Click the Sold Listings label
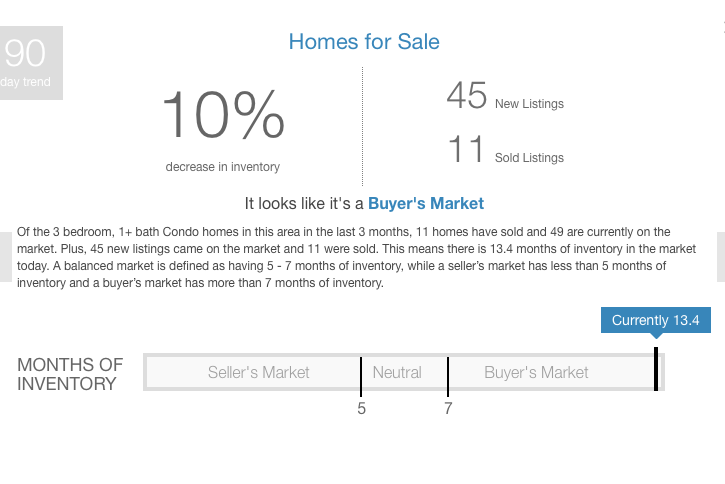 [529, 158]
